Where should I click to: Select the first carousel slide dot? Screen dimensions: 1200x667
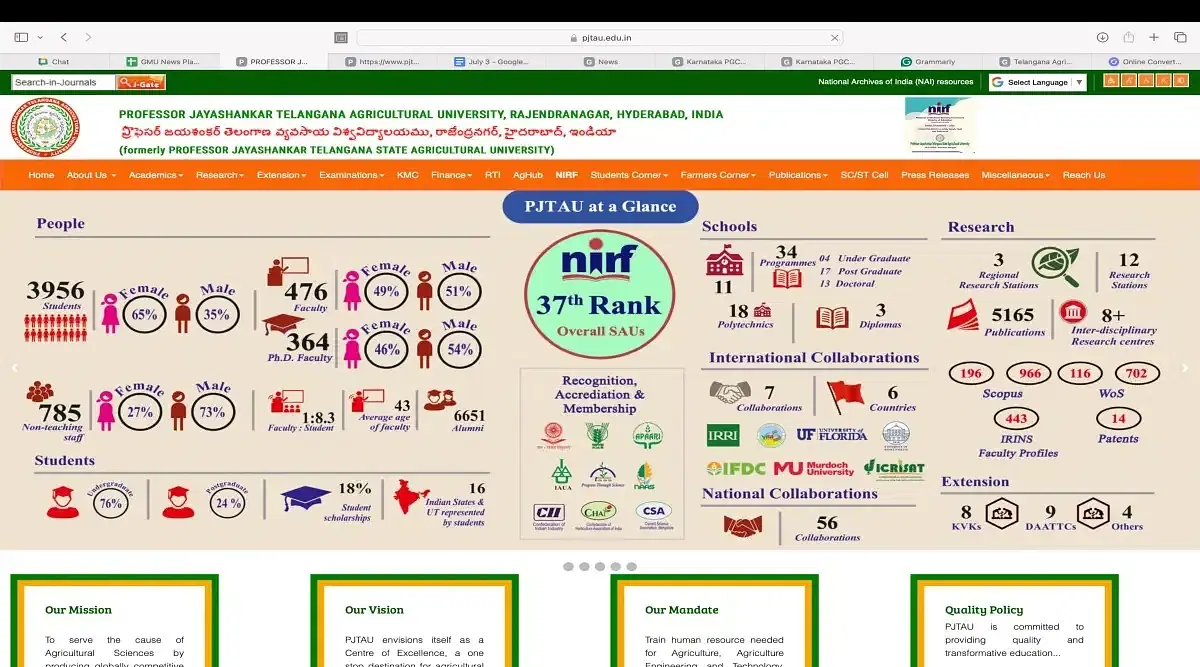[568, 566]
